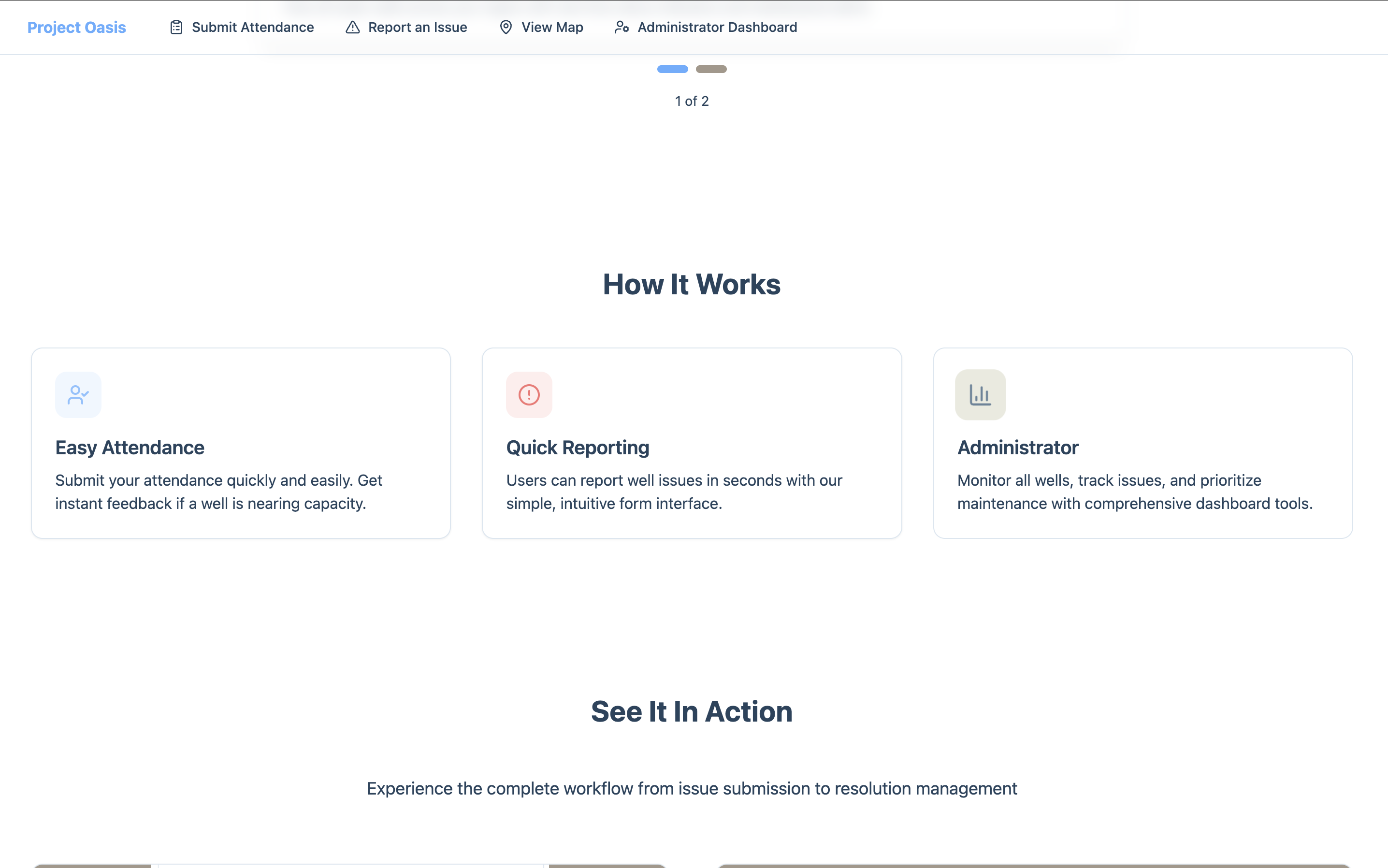Open the Report an Issue page
Image resolution: width=1388 pixels, height=868 pixels.
click(x=418, y=27)
